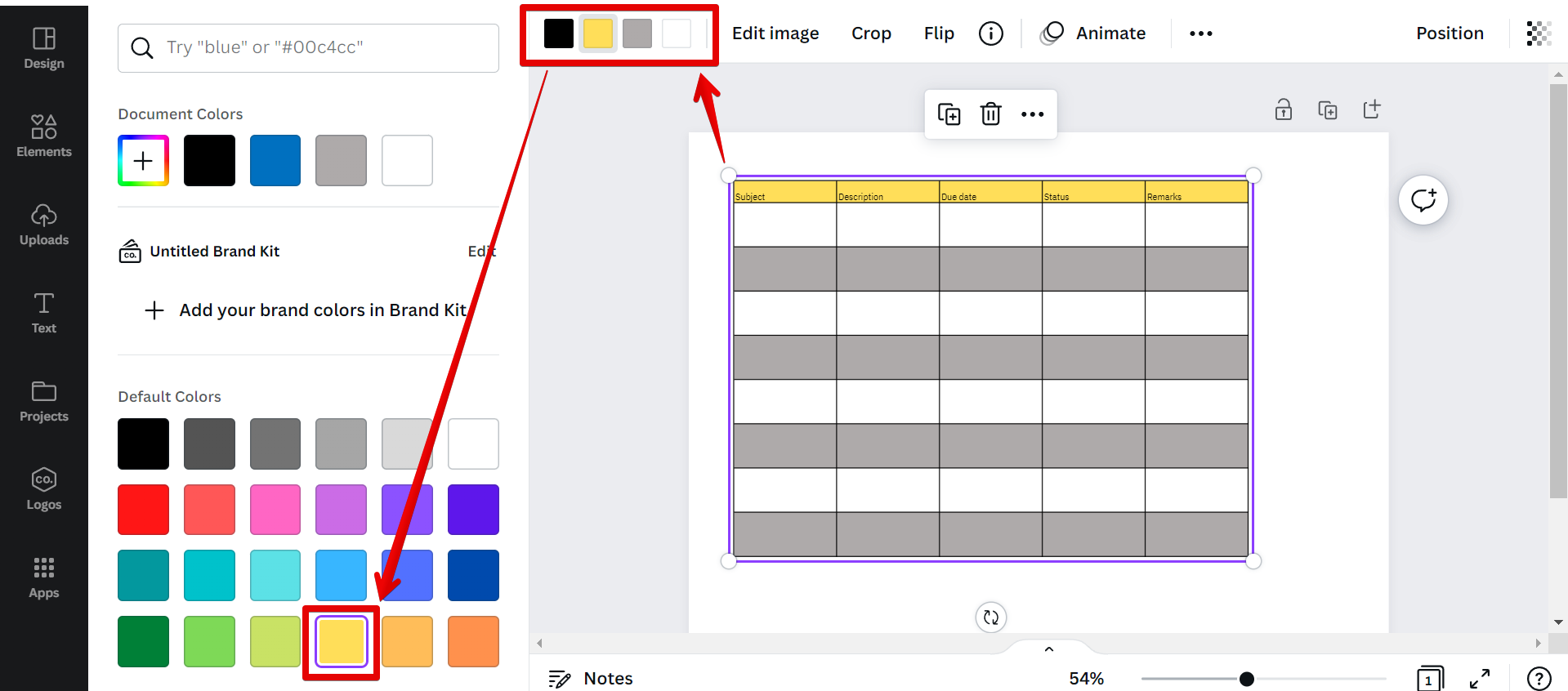
Task: Click the add comment bubble icon
Action: pyautogui.click(x=1423, y=200)
